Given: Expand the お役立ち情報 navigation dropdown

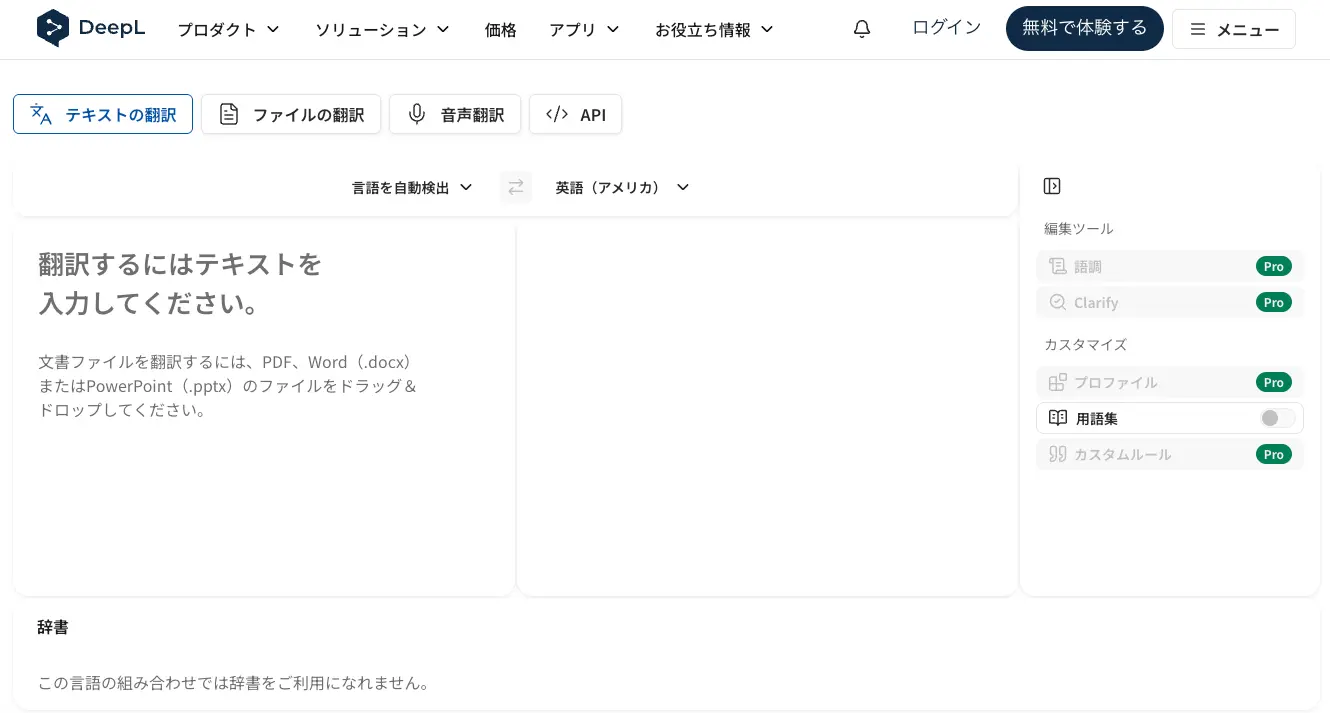Looking at the screenshot, I should [714, 30].
